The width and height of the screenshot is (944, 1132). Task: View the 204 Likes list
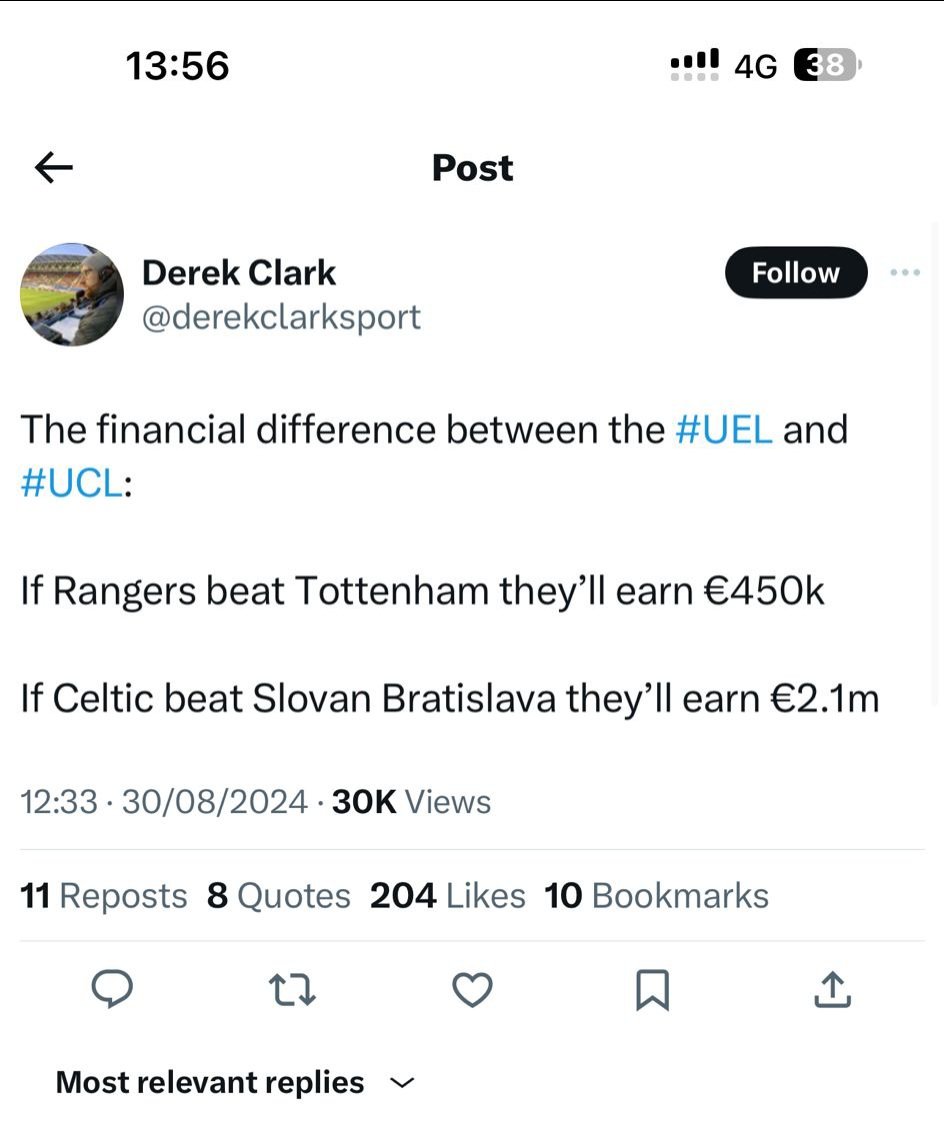[447, 896]
